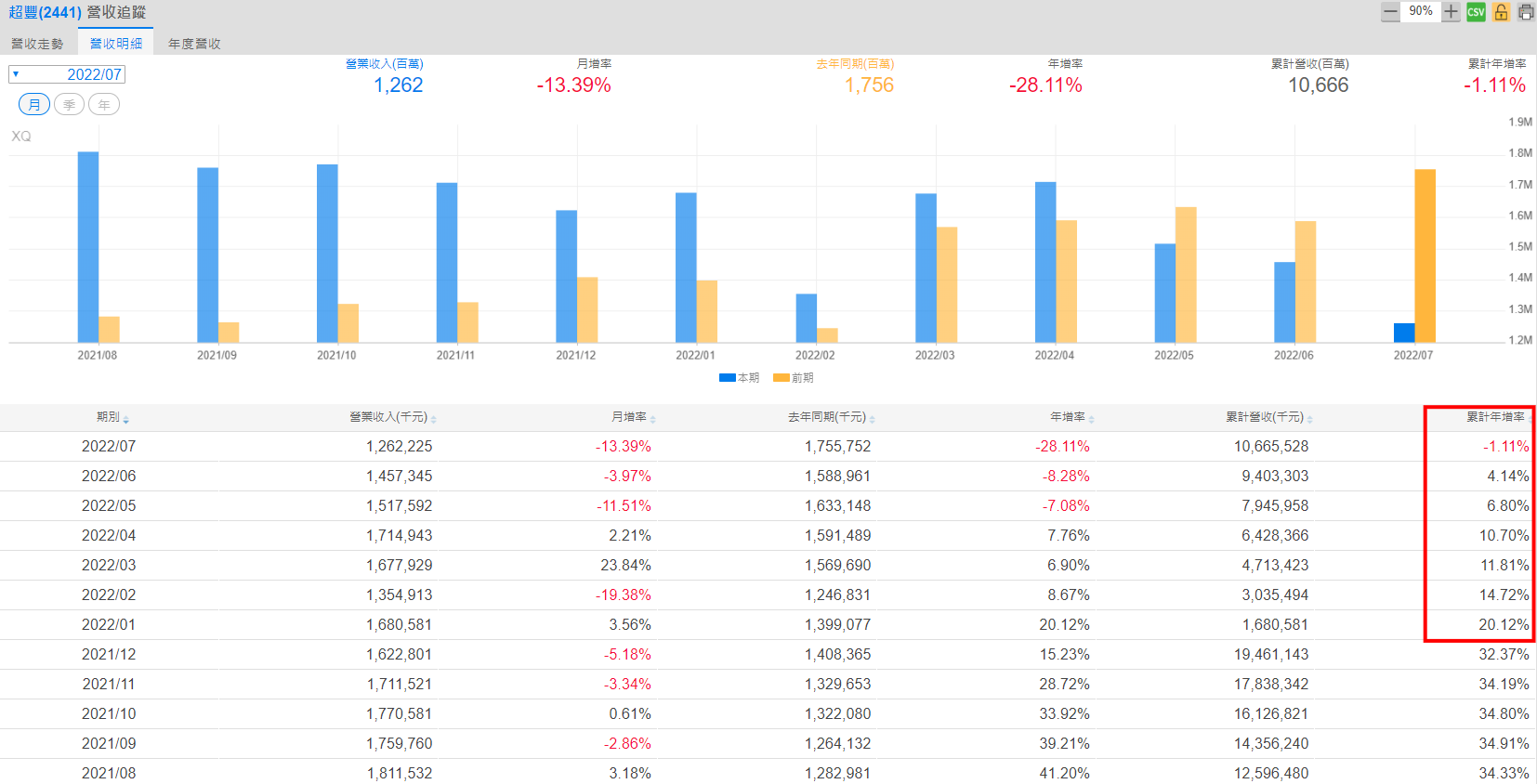Toggle the 本期 blue legend series
This screenshot has width=1537, height=784.
tap(740, 377)
